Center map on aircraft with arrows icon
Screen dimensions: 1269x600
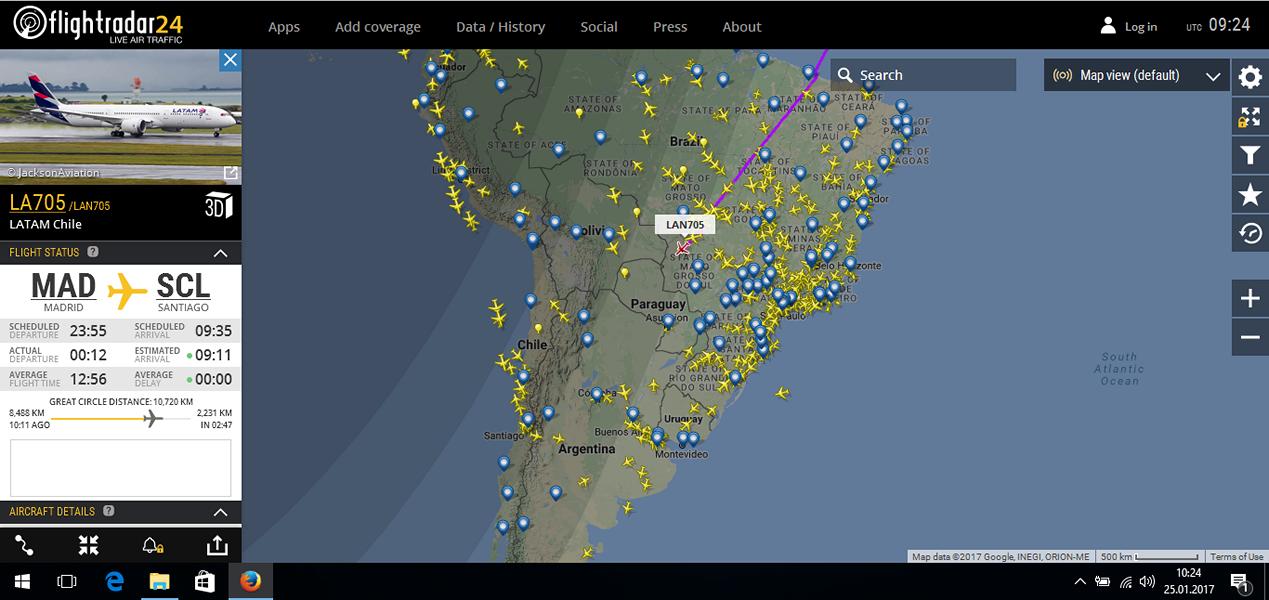(x=89, y=545)
